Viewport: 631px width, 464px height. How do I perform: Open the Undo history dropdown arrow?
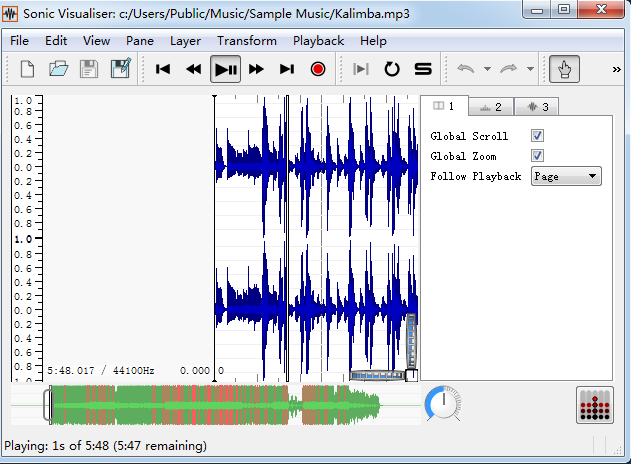(487, 69)
